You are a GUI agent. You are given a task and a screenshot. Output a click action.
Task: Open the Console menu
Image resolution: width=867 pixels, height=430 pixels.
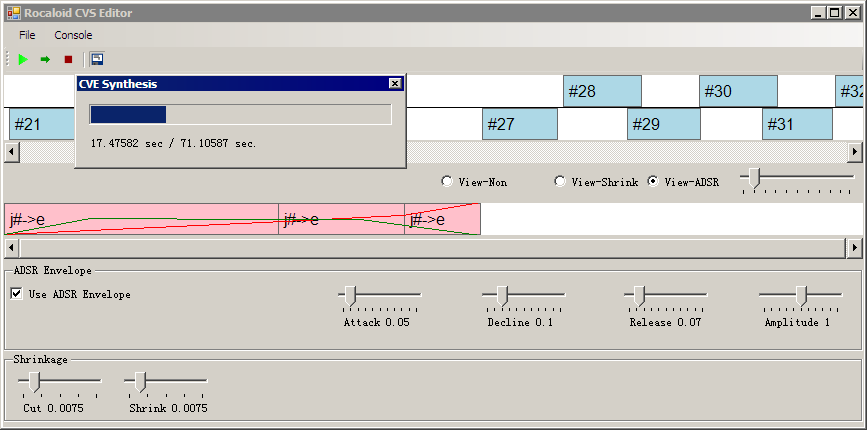(x=73, y=35)
